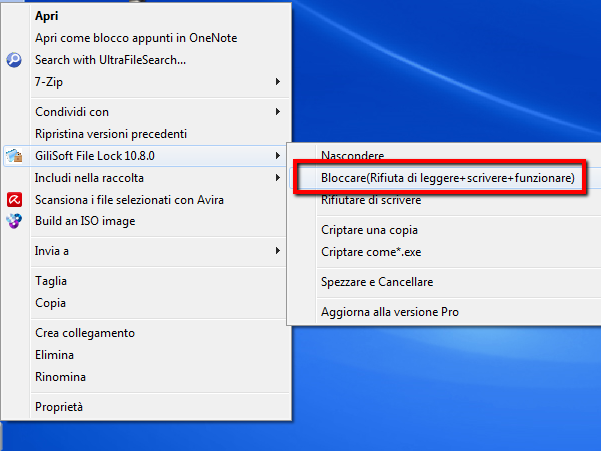Select Spezzare e Cancellare
This screenshot has width=601, height=451.
click(x=377, y=282)
